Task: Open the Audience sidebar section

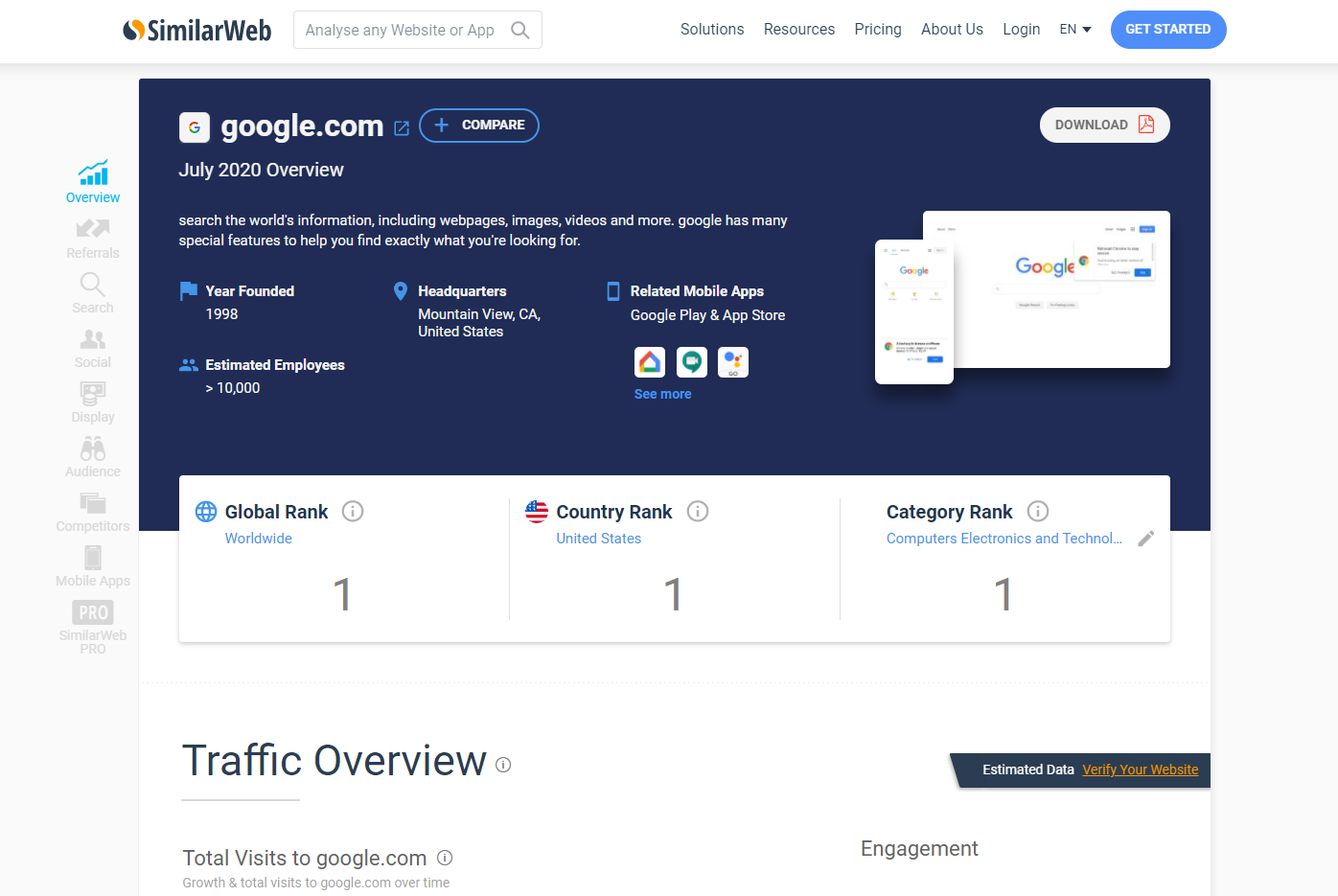Action: 92,456
